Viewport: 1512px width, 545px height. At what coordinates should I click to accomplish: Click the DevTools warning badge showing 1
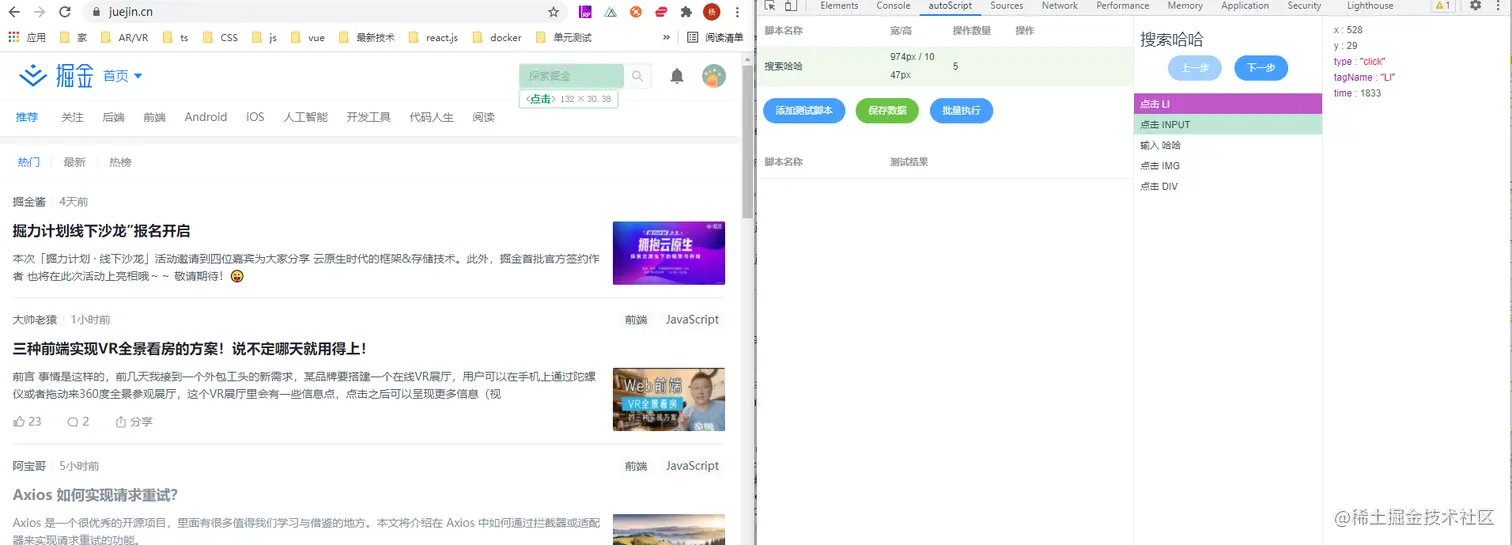tap(1443, 6)
